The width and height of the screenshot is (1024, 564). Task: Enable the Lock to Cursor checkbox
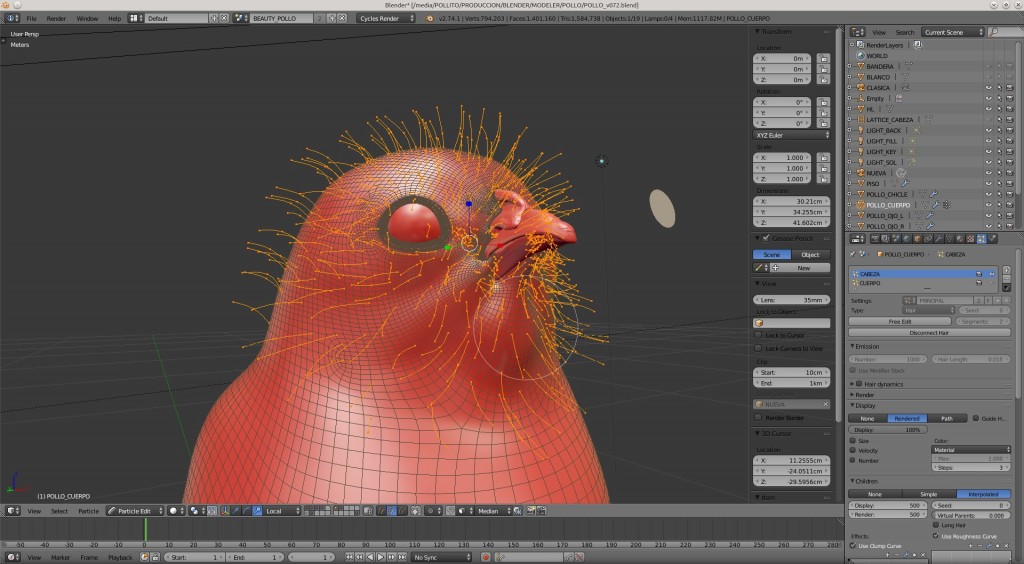coord(758,335)
